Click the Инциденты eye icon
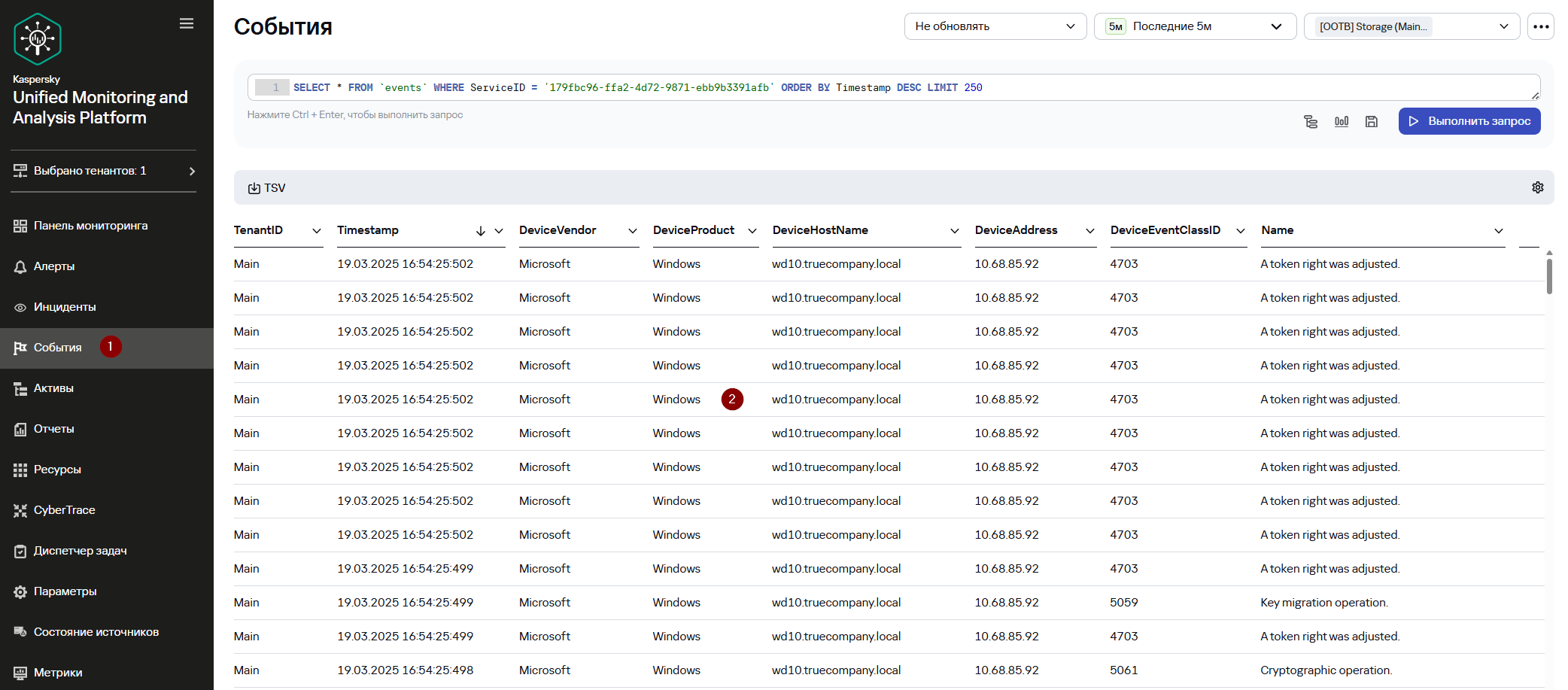The image size is (1568, 690). point(20,308)
